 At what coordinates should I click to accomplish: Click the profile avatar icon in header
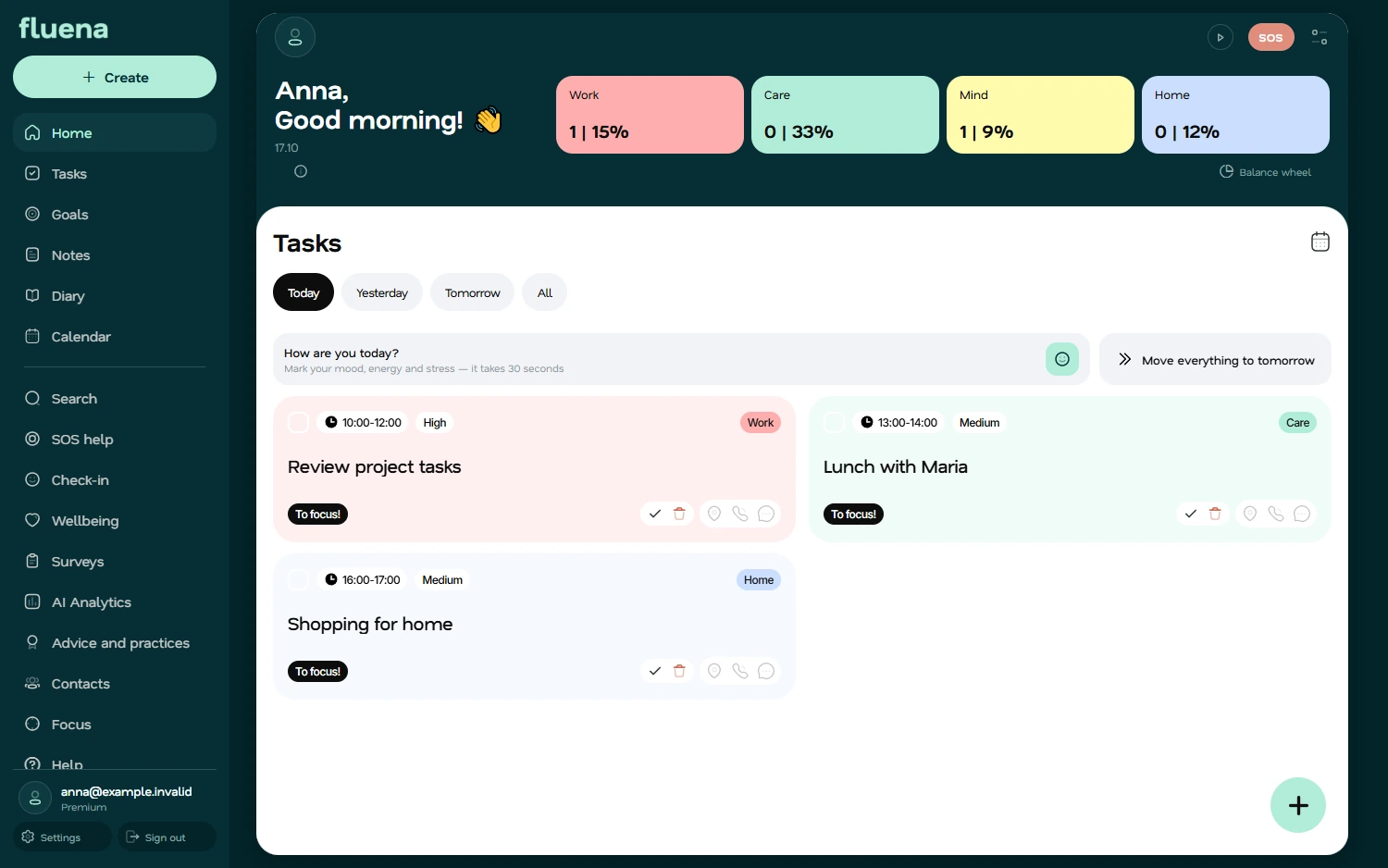click(295, 37)
